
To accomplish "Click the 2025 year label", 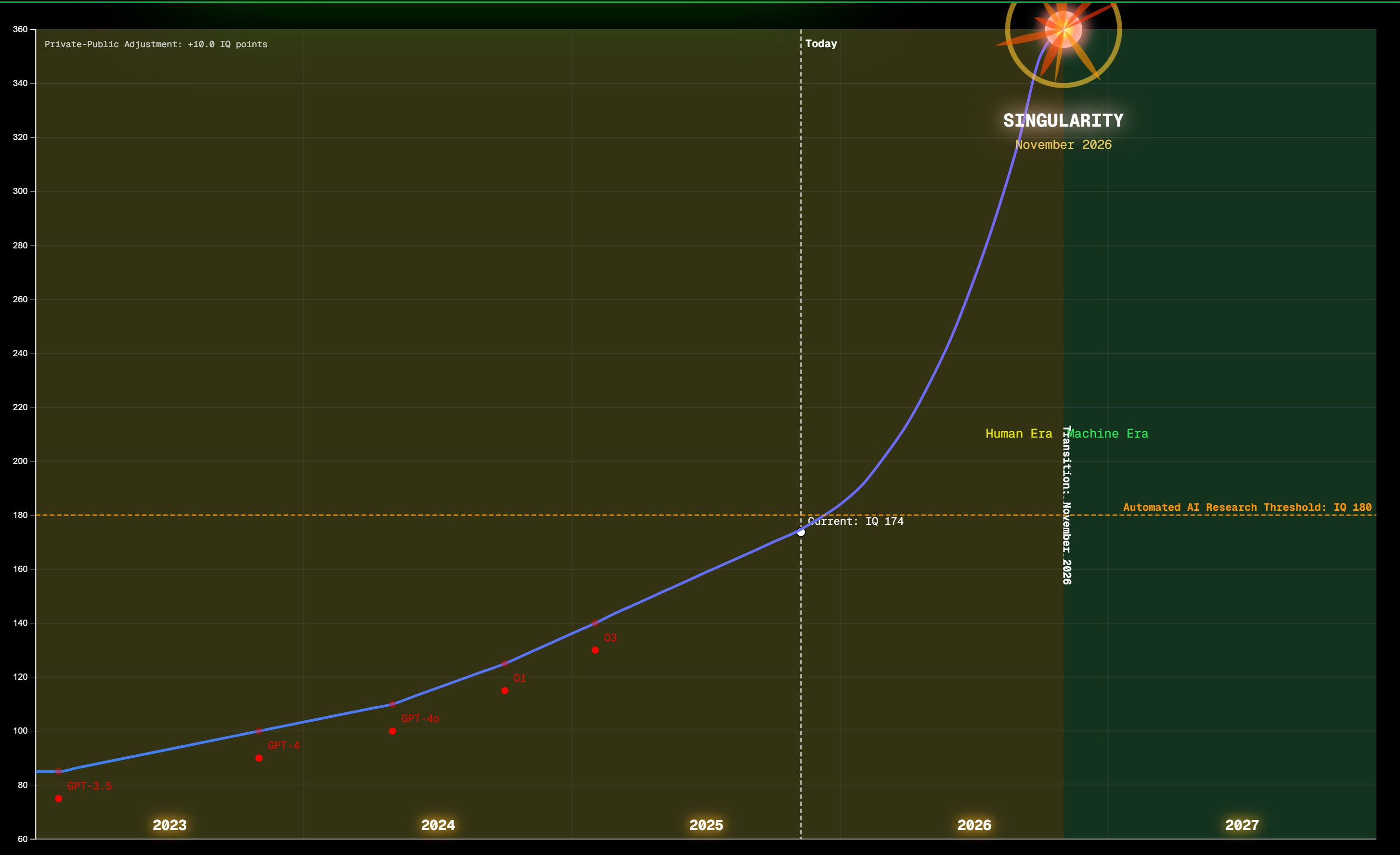I will coord(706,824).
